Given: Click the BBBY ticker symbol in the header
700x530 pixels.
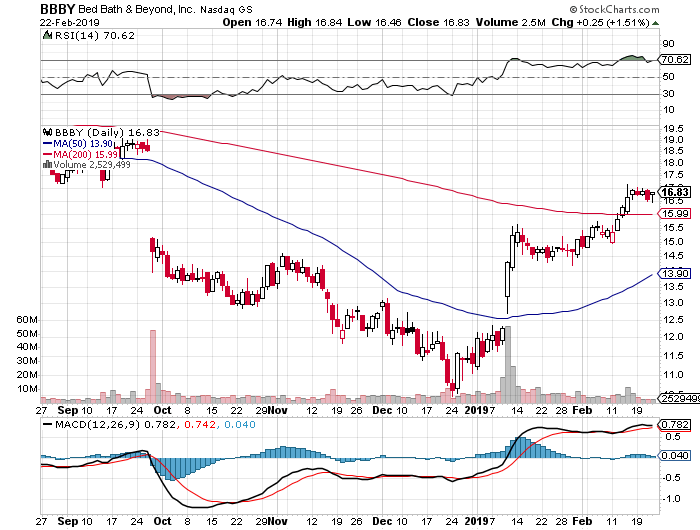Looking at the screenshot, I should coord(58,9).
